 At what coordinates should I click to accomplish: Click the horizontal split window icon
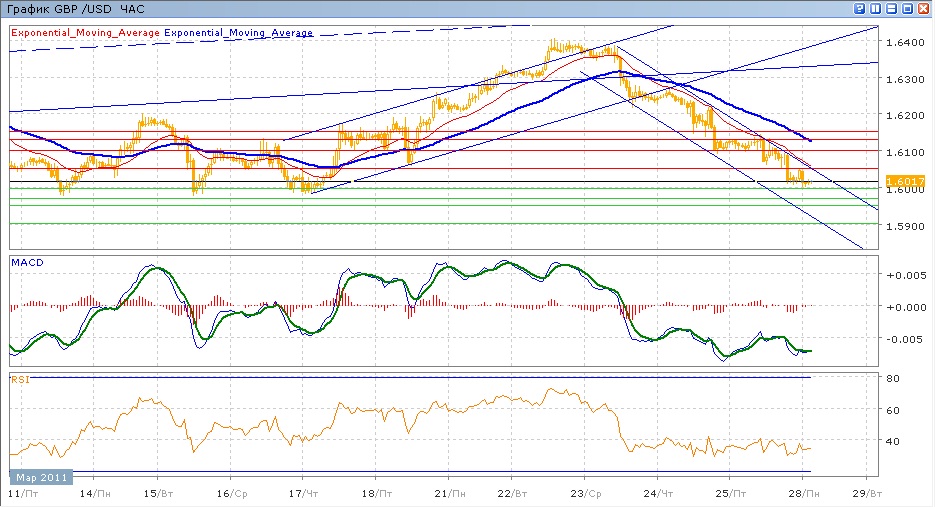[892, 9]
